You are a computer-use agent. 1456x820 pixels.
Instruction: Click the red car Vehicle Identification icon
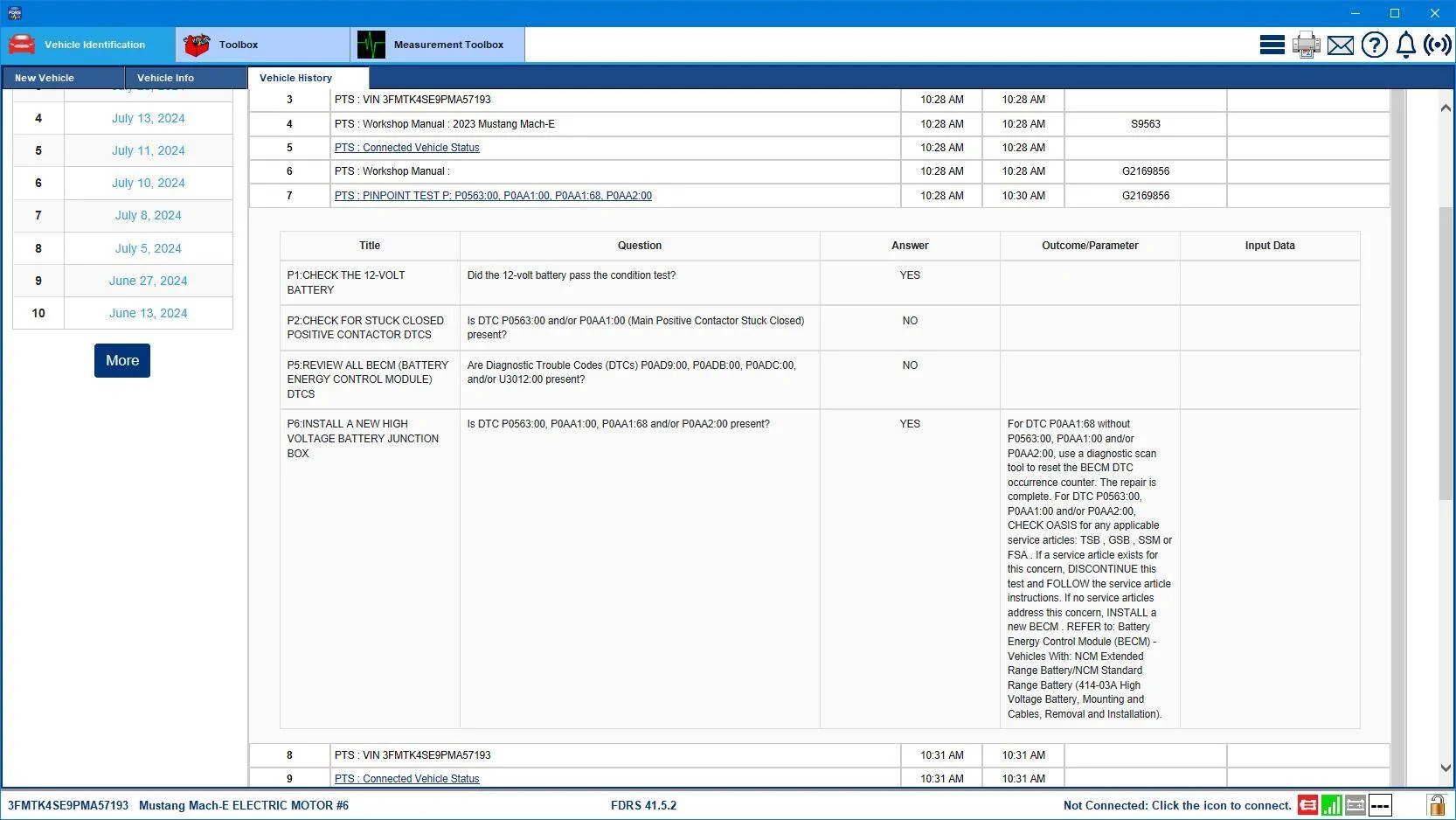22,45
